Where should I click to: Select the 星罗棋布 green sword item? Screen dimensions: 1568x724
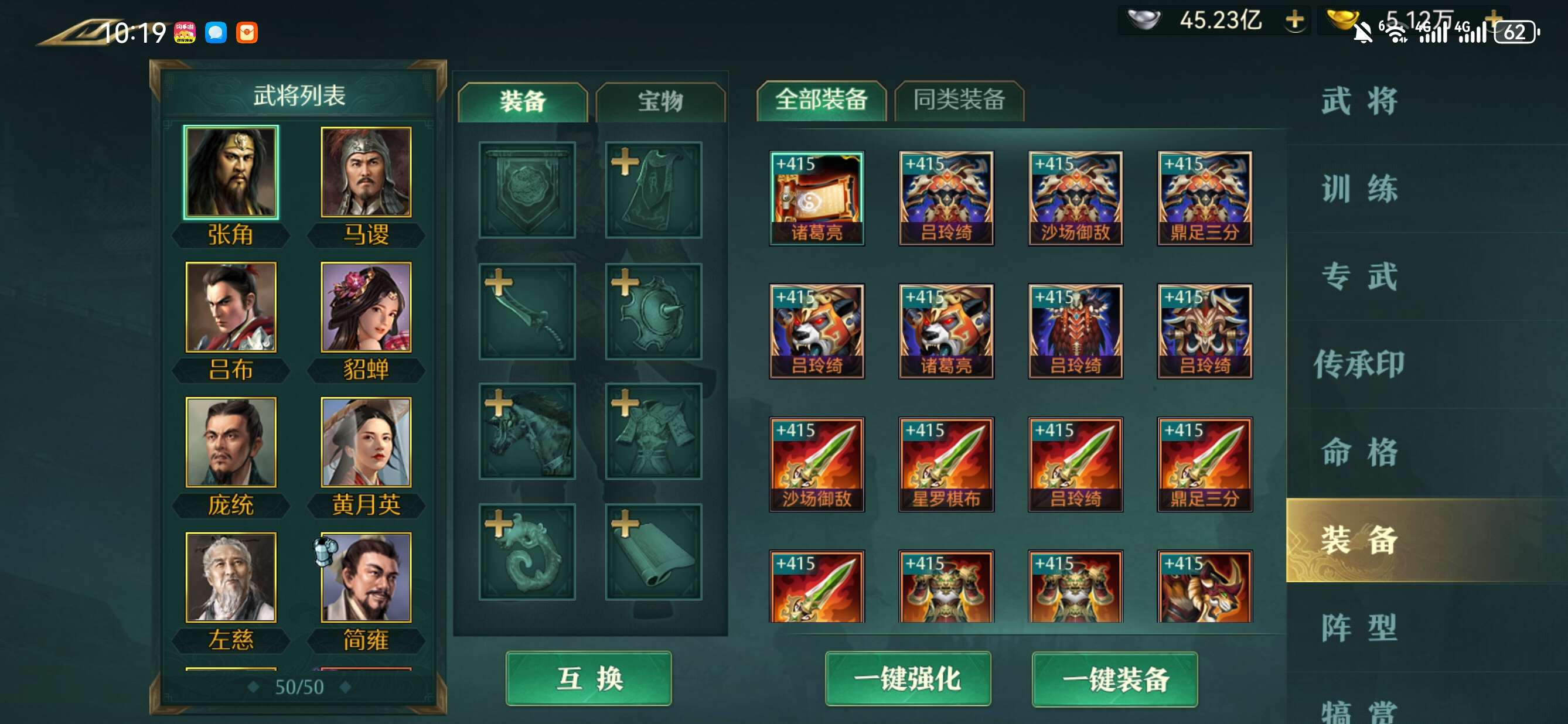point(946,464)
